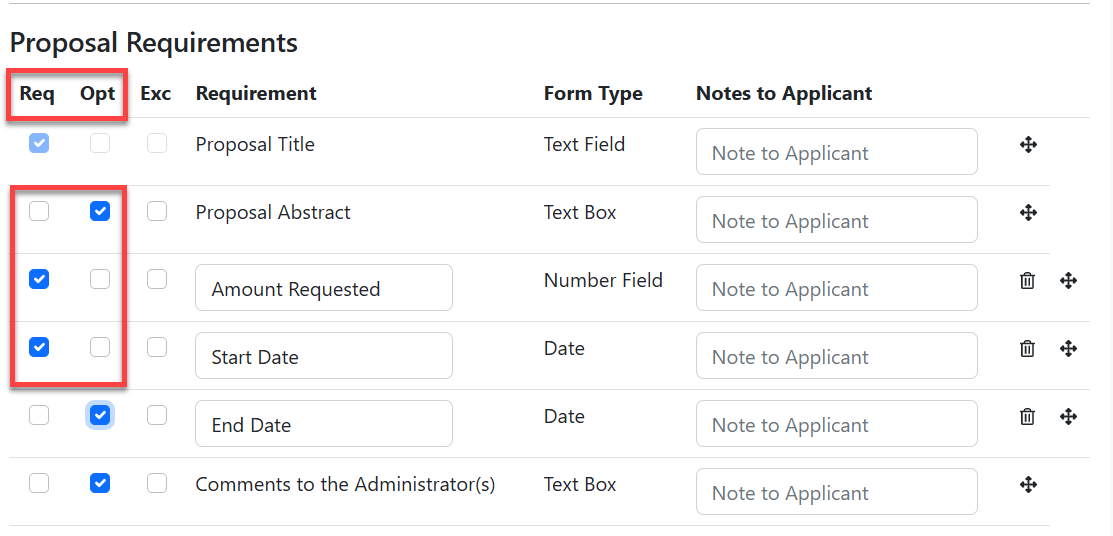The height and width of the screenshot is (536, 1113).
Task: Uncheck the Opt box for End Date
Action: point(100,415)
